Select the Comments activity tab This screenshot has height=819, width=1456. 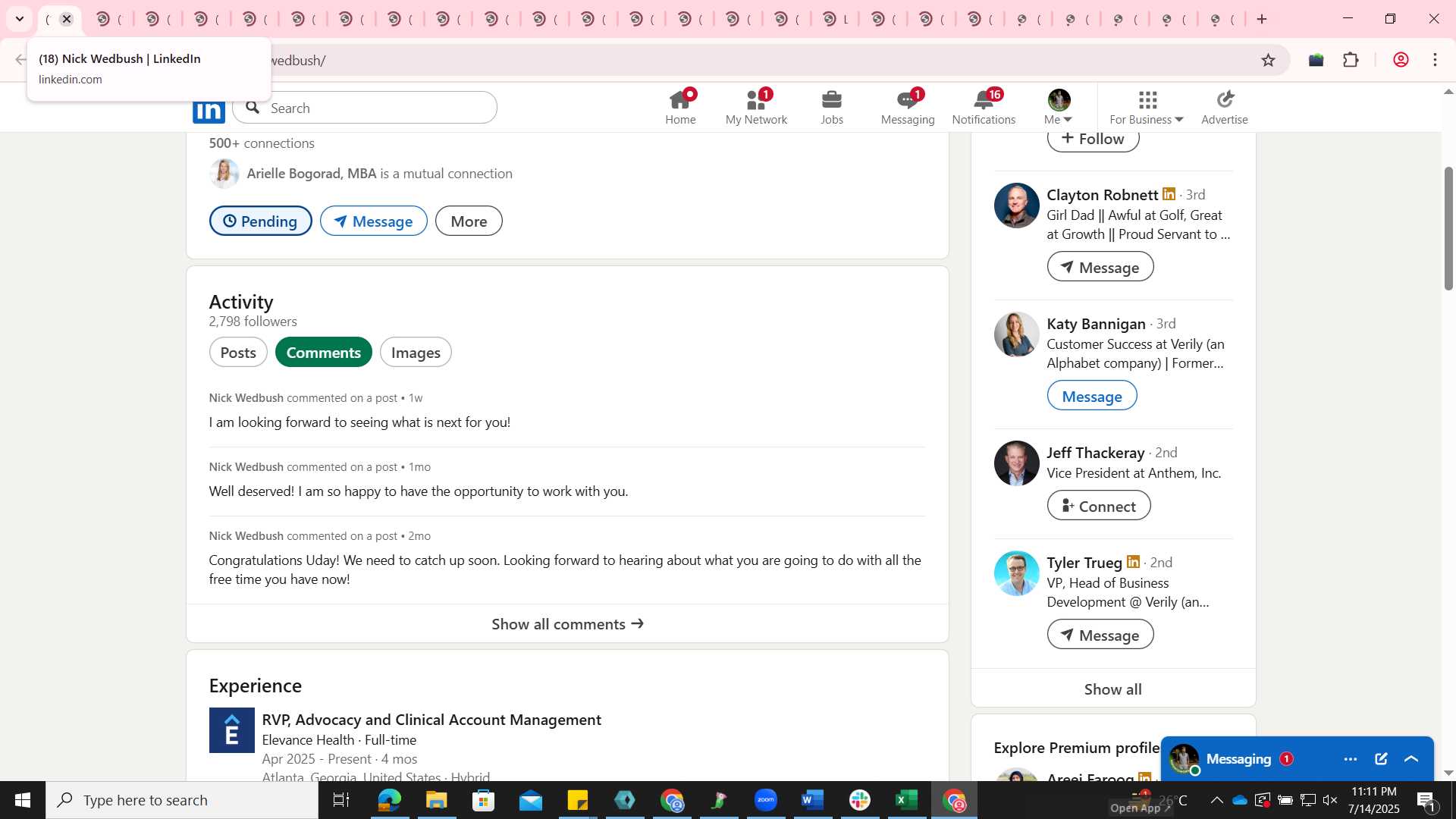[324, 352]
